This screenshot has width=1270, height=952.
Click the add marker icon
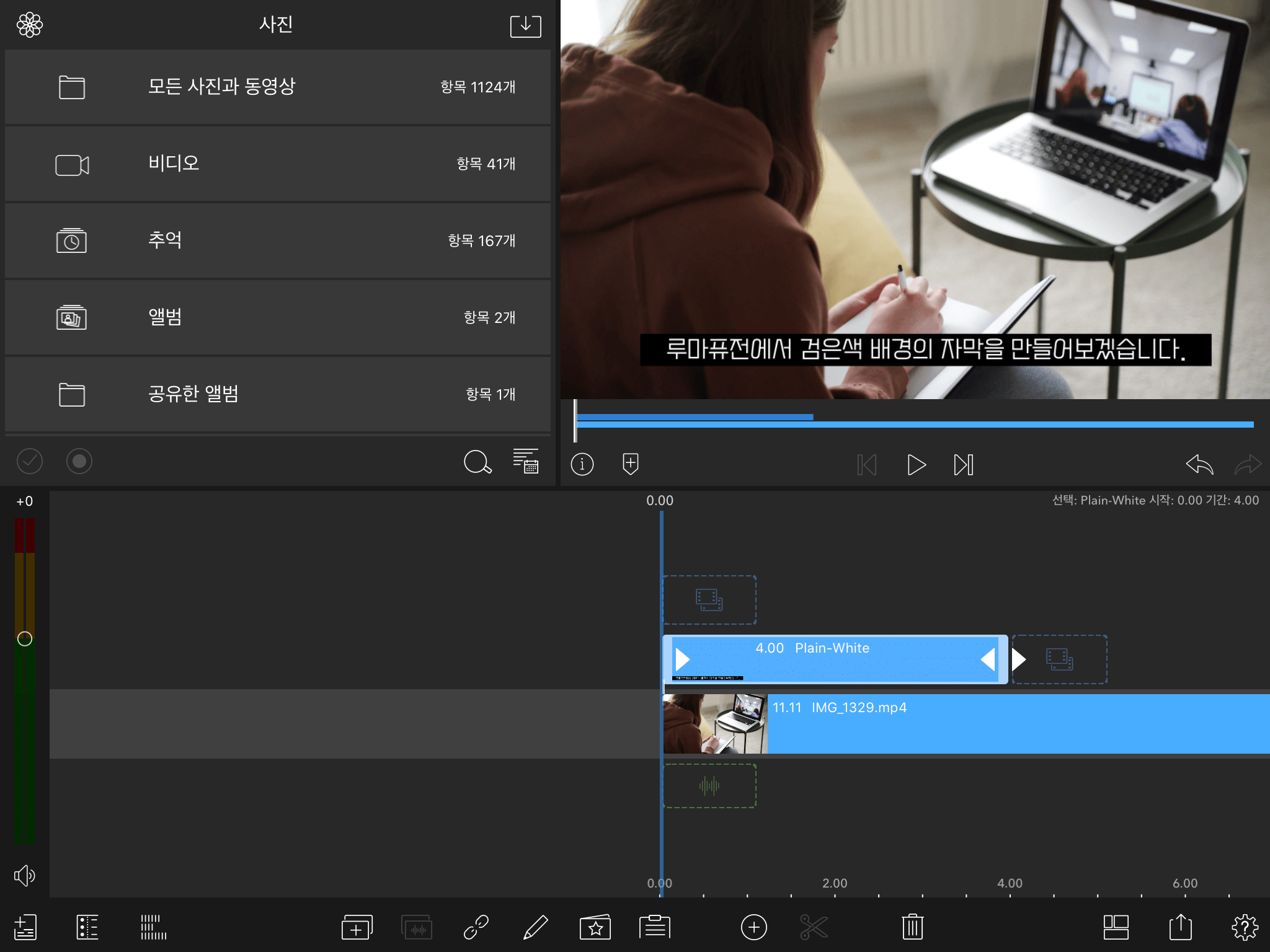pyautogui.click(x=630, y=464)
